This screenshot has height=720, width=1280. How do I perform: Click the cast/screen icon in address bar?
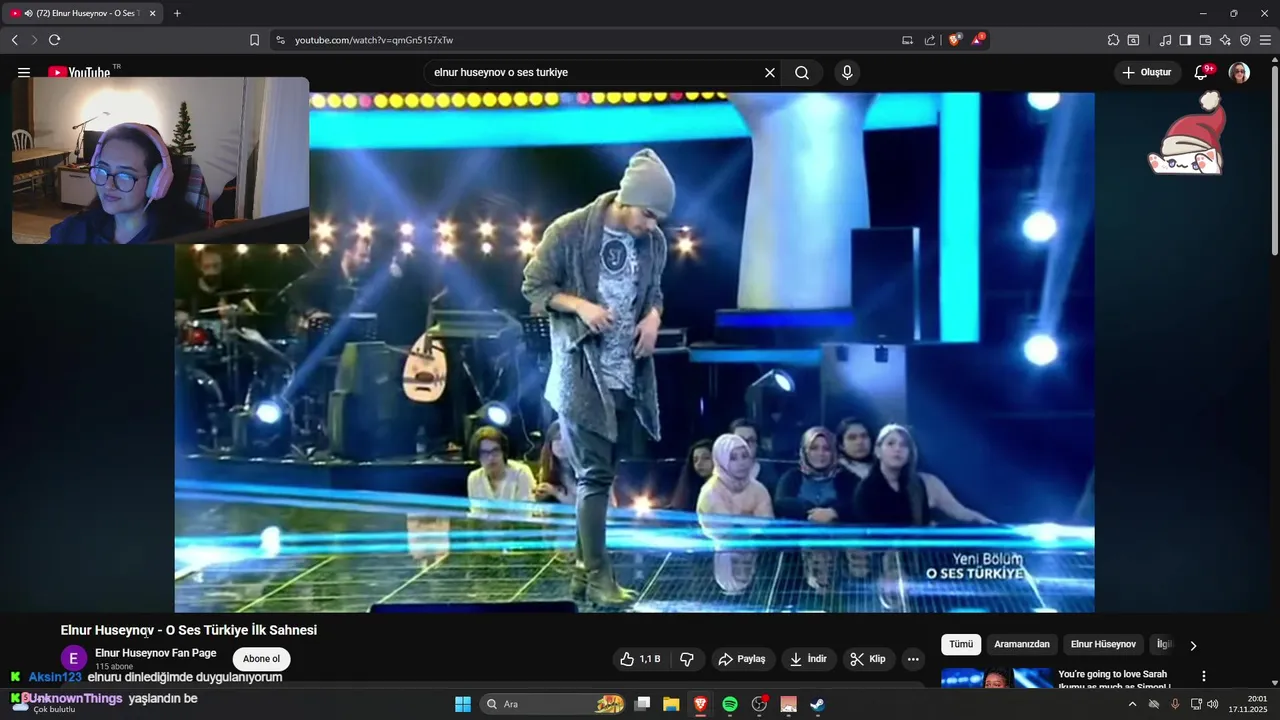pos(907,40)
